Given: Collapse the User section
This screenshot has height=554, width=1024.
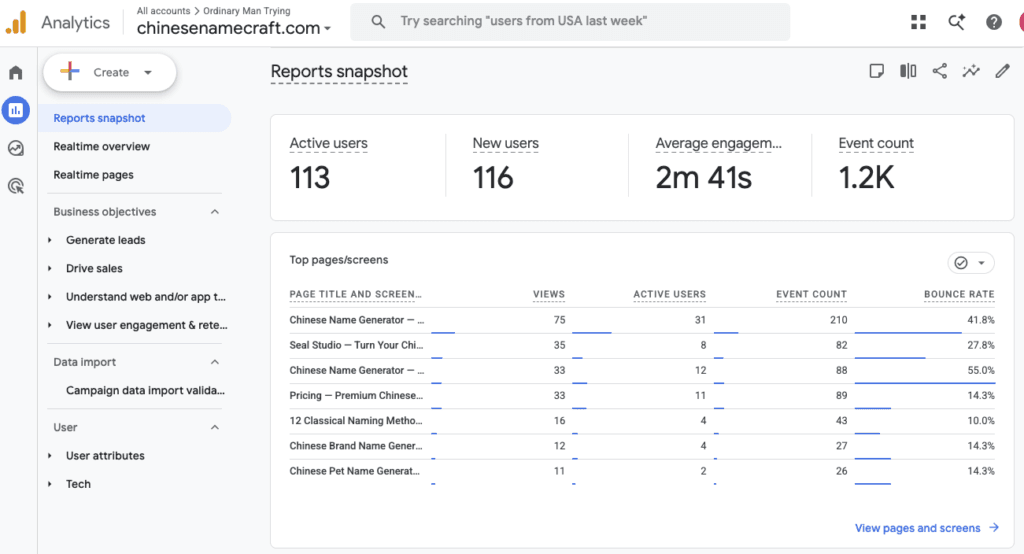Looking at the screenshot, I should [215, 427].
